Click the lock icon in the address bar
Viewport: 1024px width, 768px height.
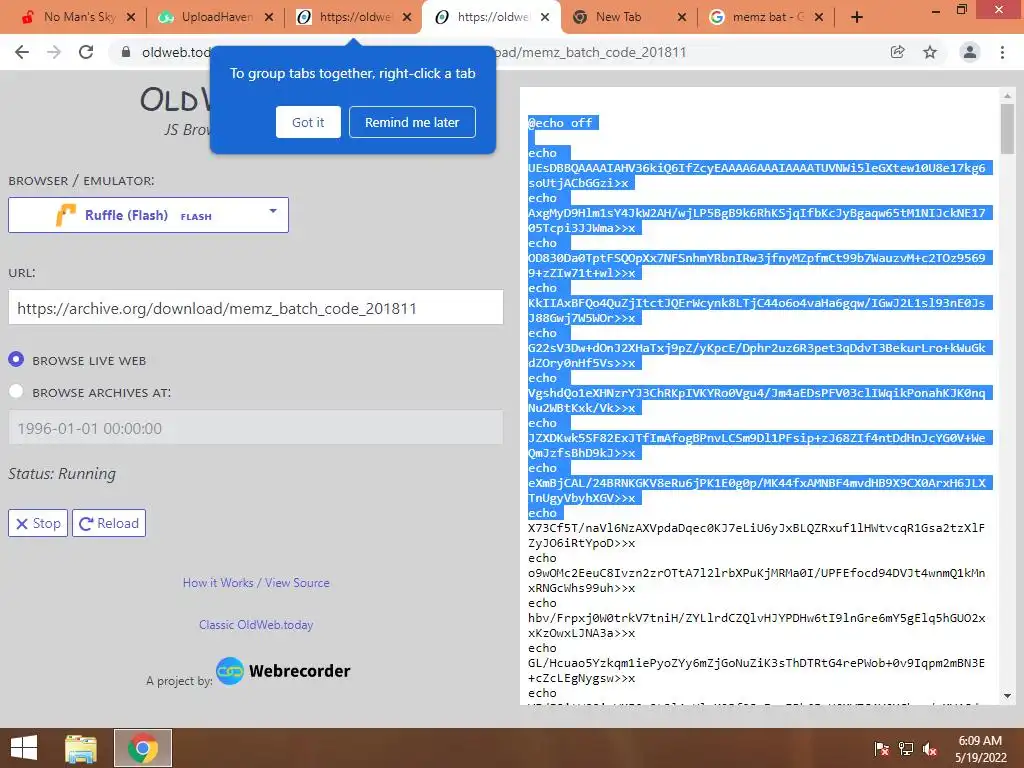126,52
